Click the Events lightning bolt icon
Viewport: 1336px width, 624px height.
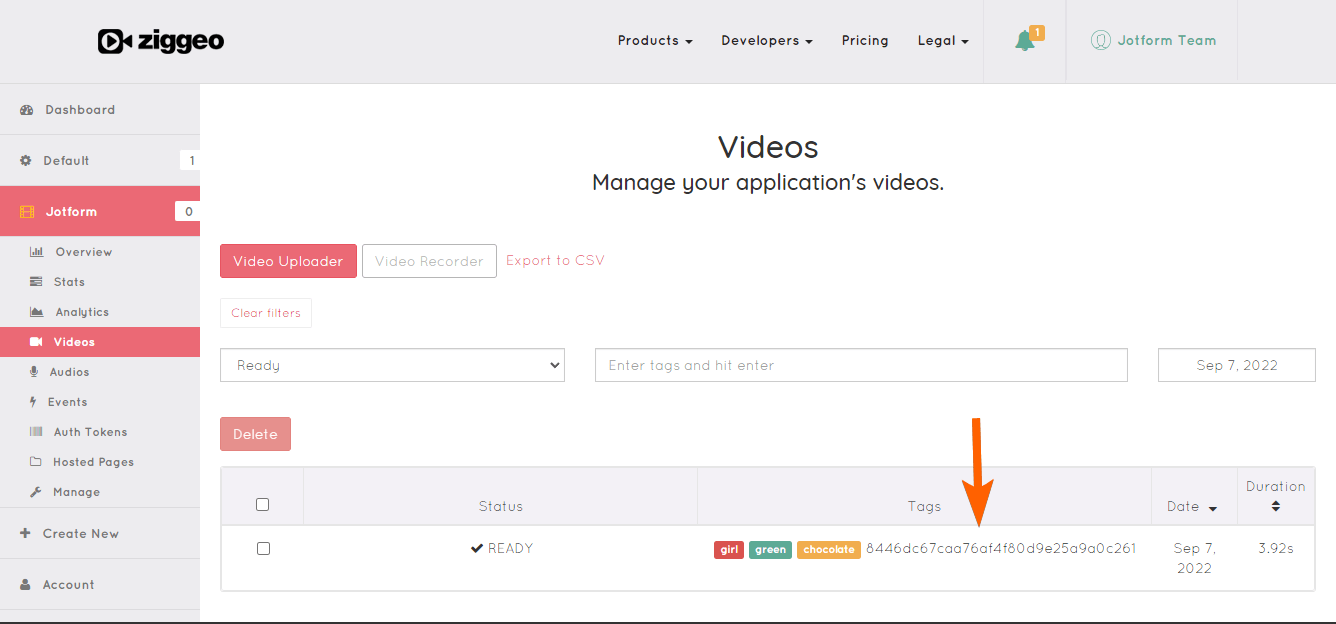(x=34, y=402)
